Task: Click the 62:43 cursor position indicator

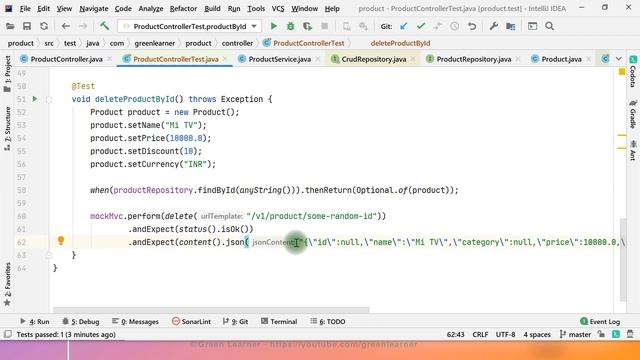Action: (x=456, y=334)
